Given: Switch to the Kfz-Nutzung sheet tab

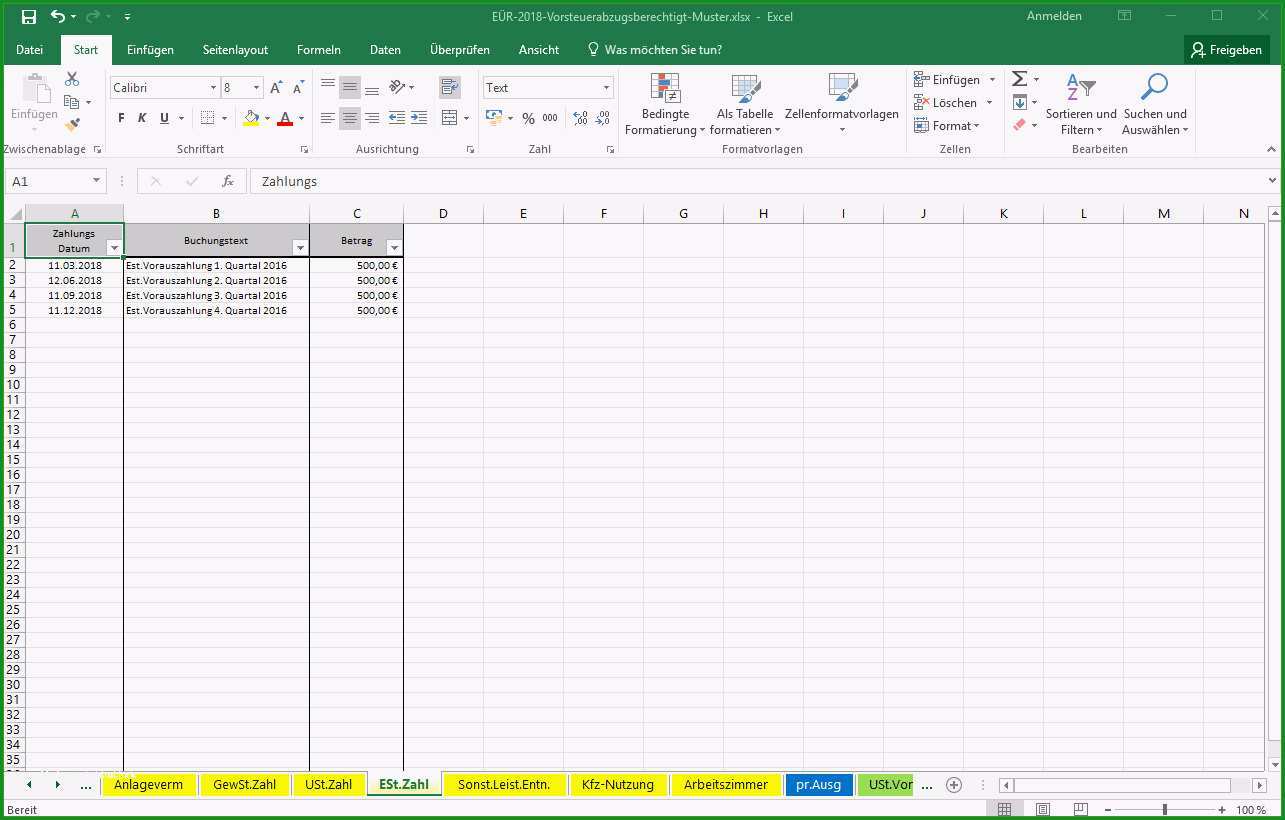Looking at the screenshot, I should click(x=618, y=785).
